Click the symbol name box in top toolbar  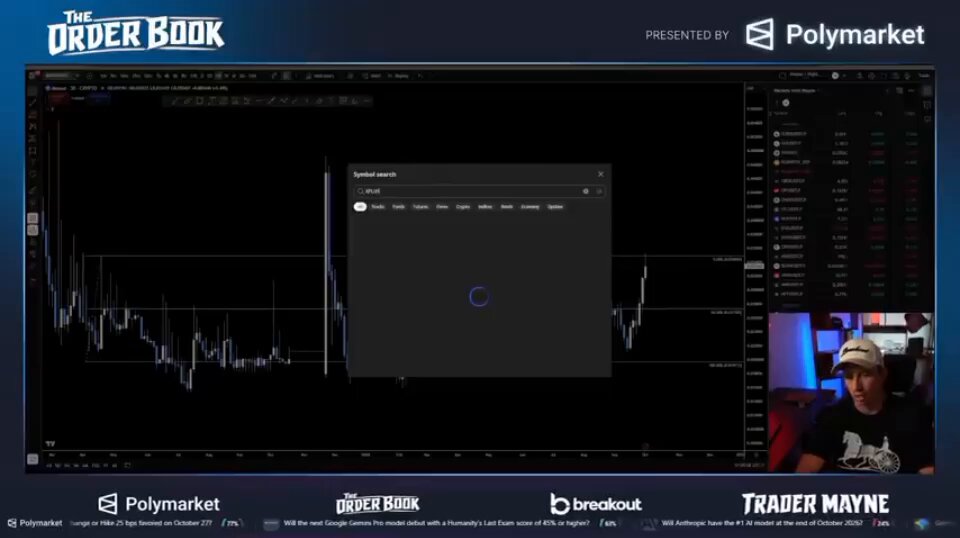pos(61,76)
